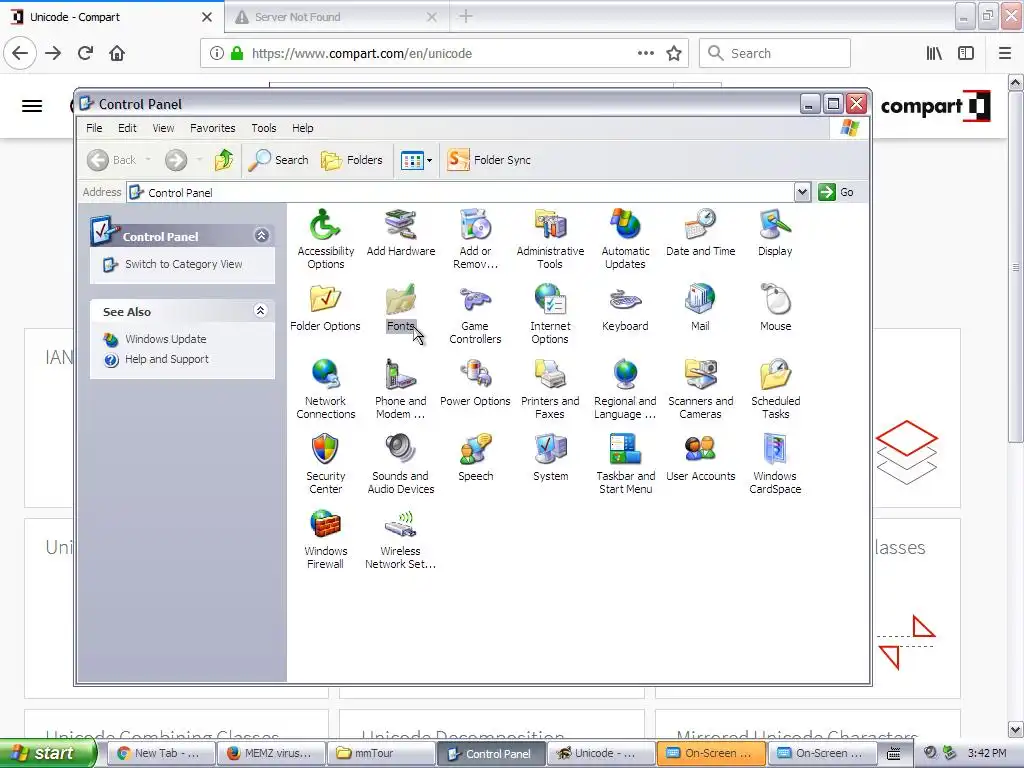This screenshot has height=768, width=1024.
Task: Click Switch to Category View link
Action: pyautogui.click(x=184, y=264)
